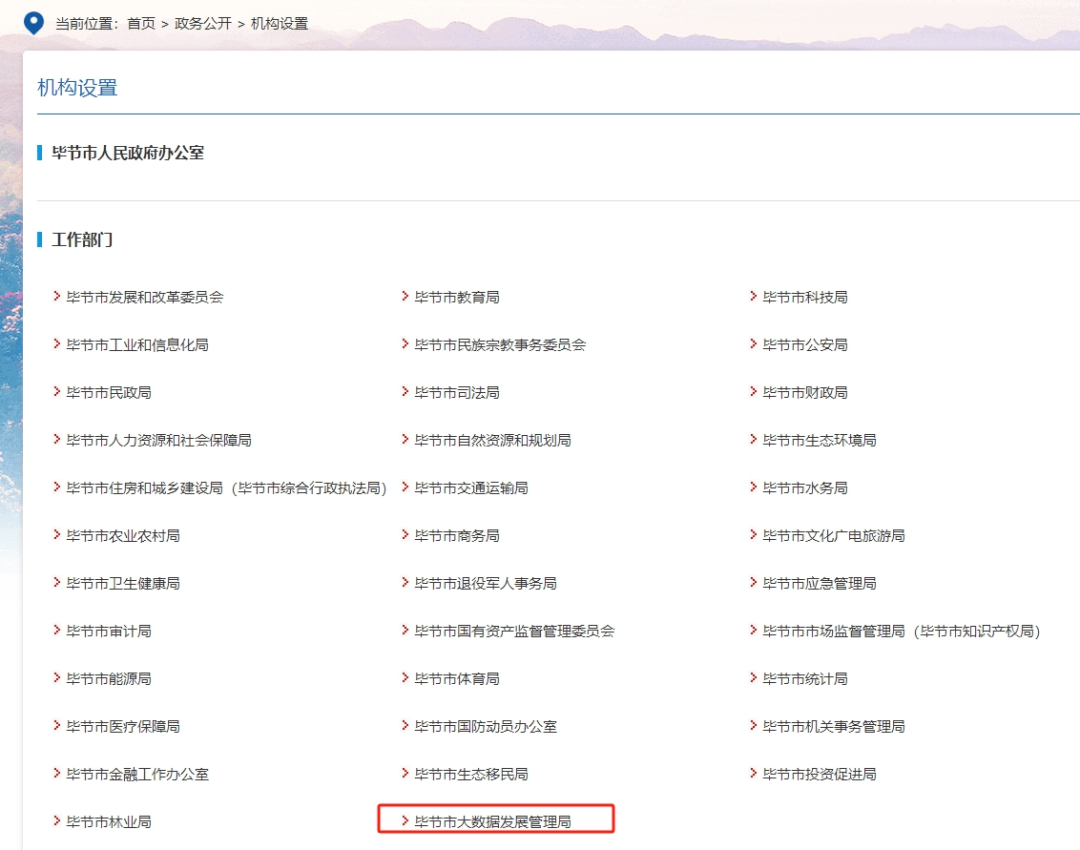Go to 首页 in the breadcrumb
This screenshot has width=1080, height=850.
point(141,23)
